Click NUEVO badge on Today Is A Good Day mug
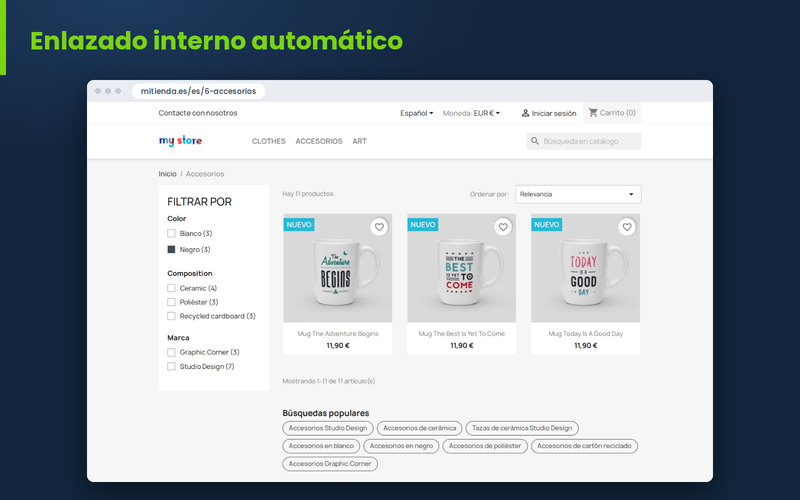 point(547,224)
